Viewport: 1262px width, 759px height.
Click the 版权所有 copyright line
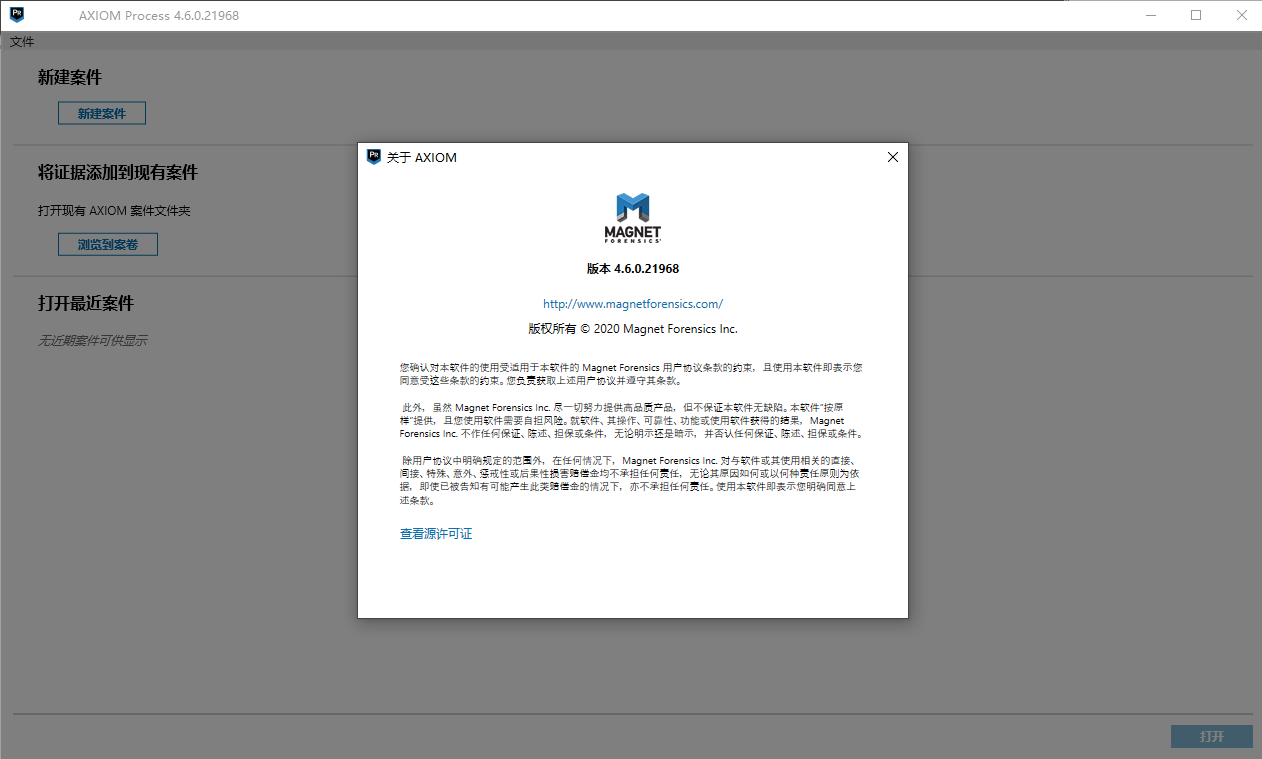(x=632, y=328)
